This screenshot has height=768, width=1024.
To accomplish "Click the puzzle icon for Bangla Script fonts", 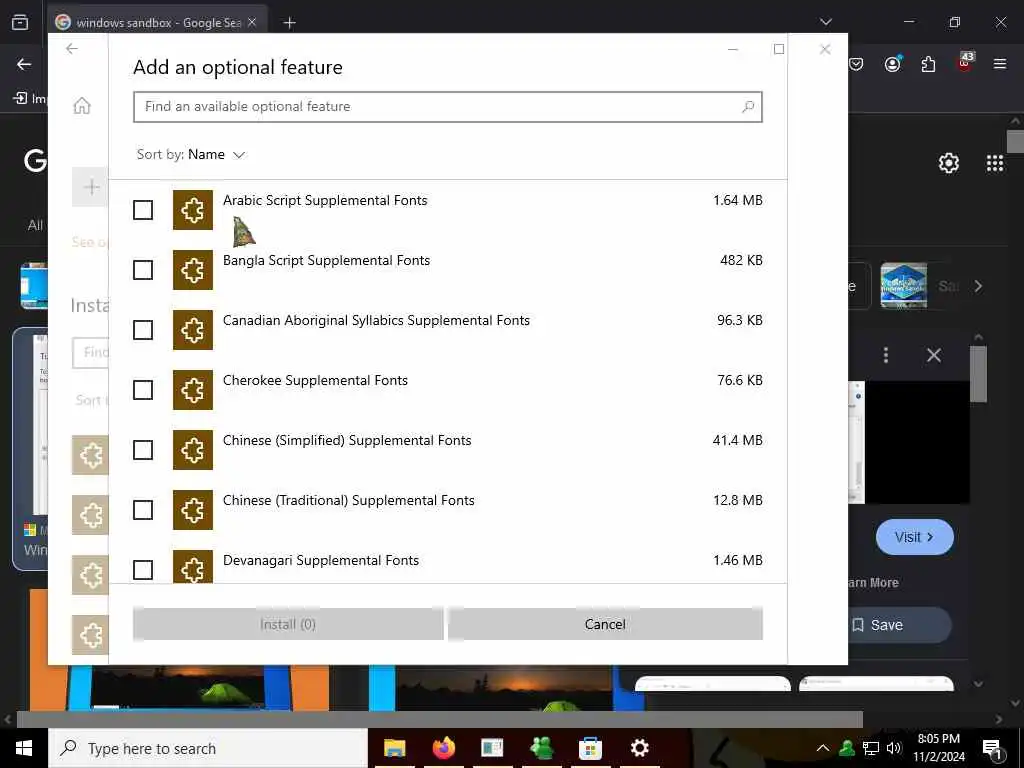I will 193,270.
